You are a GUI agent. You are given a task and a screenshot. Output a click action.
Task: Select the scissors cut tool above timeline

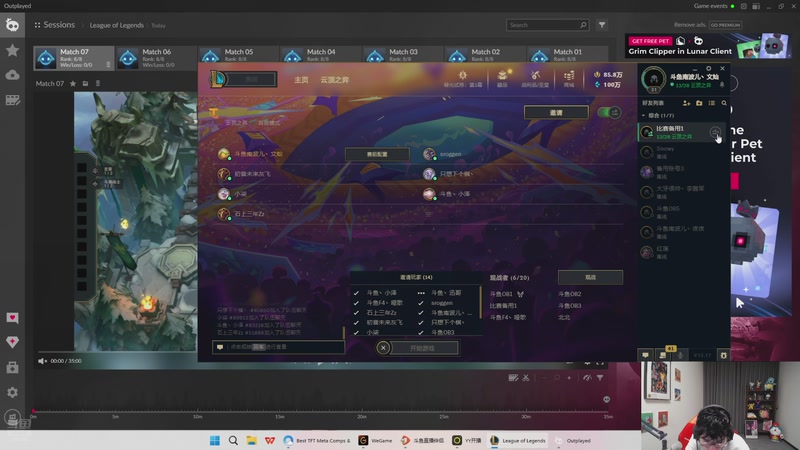tap(526, 378)
